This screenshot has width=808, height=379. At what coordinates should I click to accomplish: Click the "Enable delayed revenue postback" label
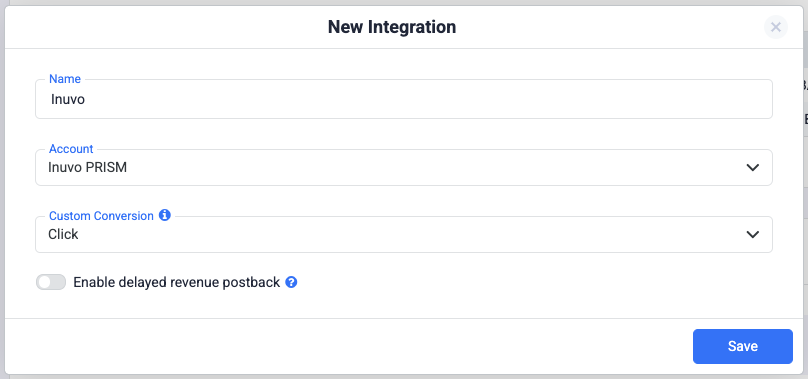[177, 282]
